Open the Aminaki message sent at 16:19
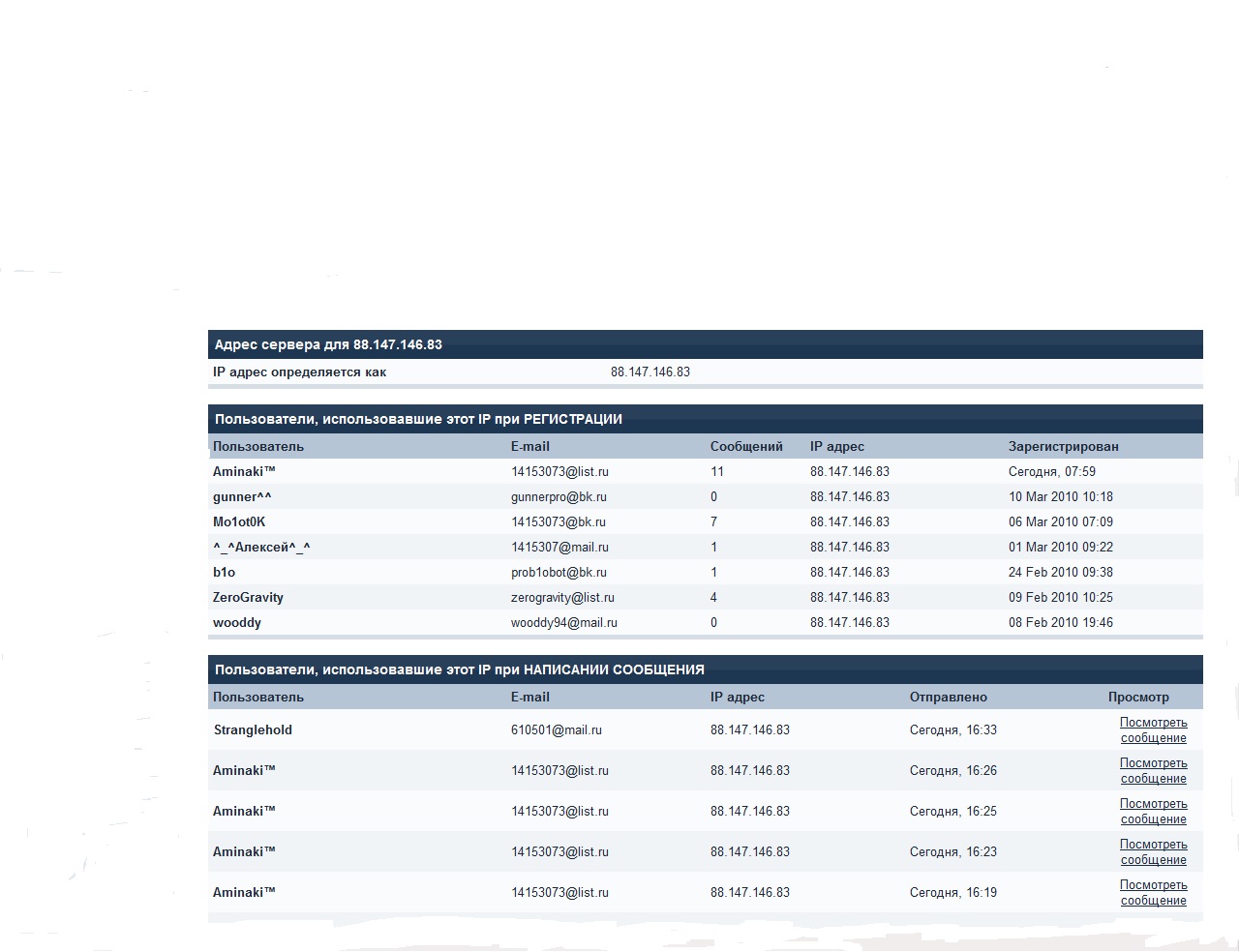Image resolution: width=1239 pixels, height=952 pixels. tap(1153, 893)
